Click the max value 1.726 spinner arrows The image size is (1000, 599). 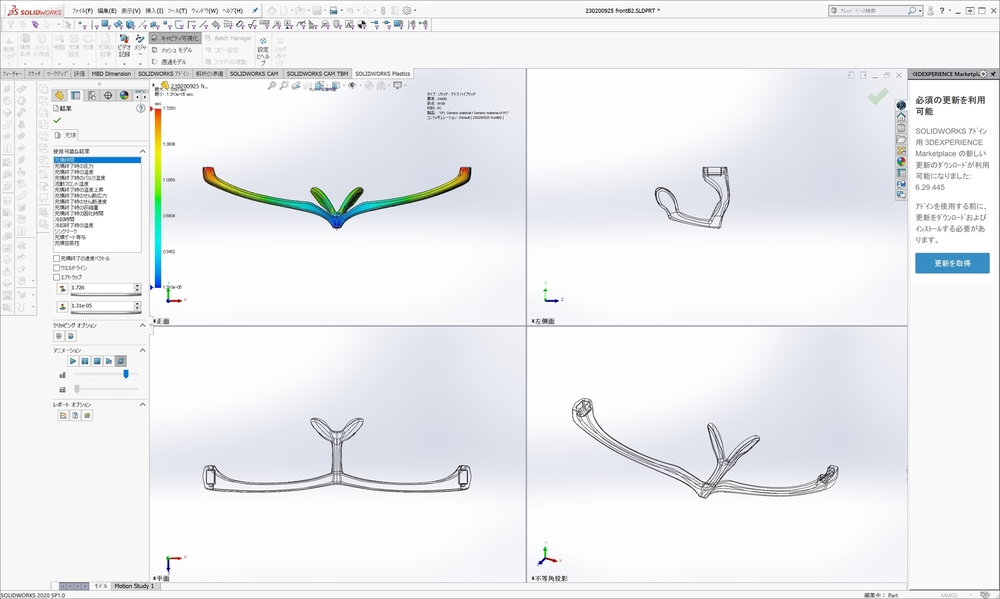point(137,288)
